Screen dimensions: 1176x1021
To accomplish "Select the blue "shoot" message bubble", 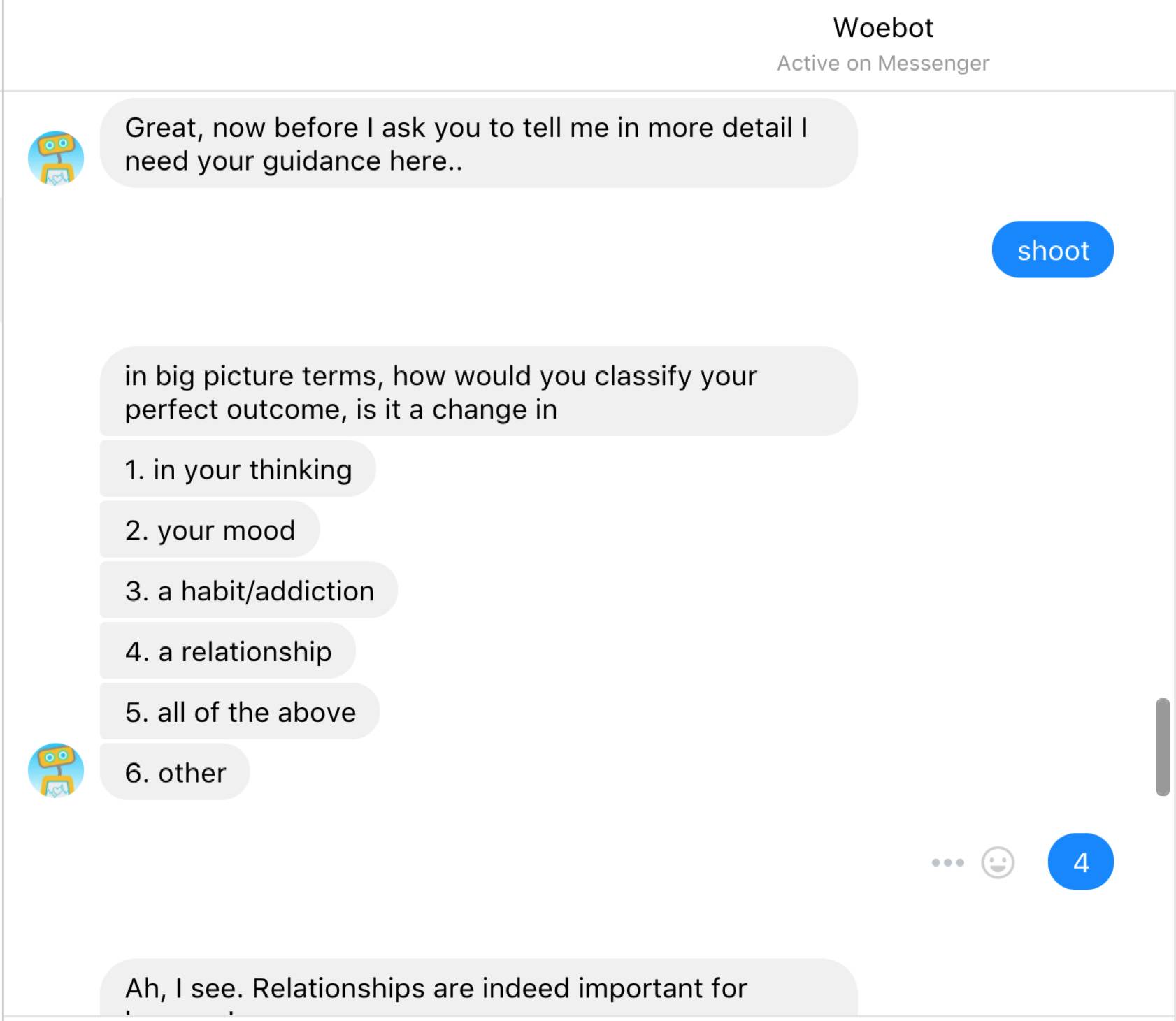I will coord(1052,250).
